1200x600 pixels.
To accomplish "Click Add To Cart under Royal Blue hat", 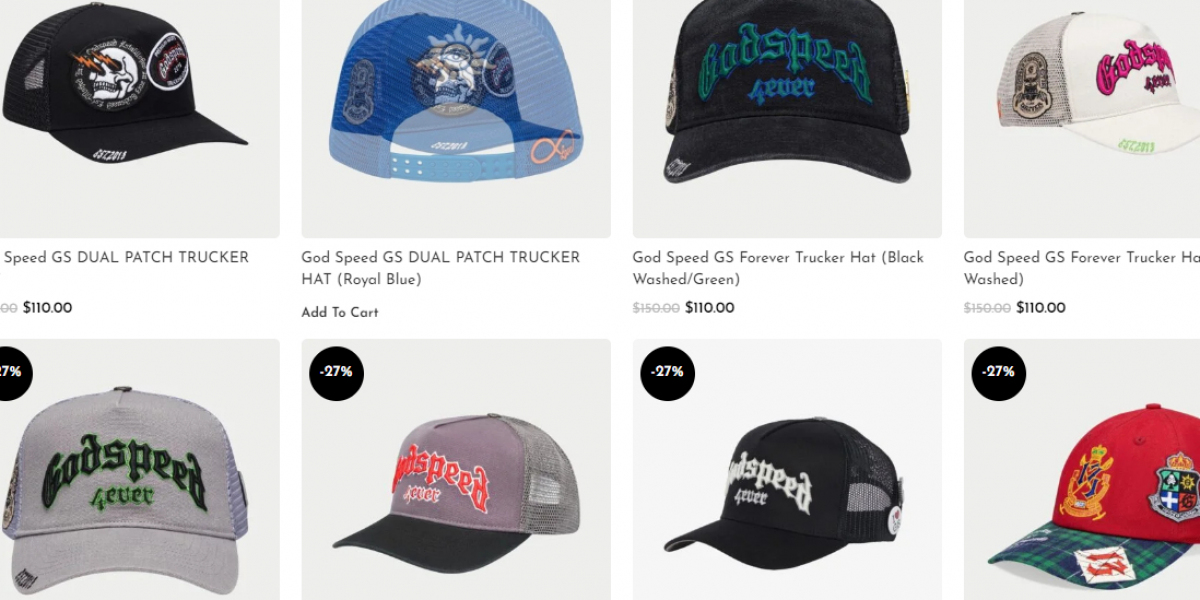I will 340,313.
